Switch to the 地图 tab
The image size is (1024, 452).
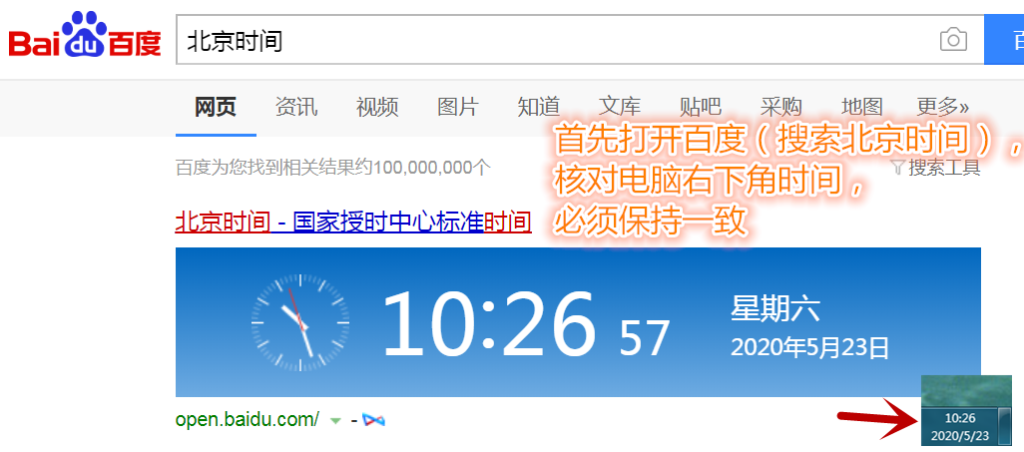(x=862, y=107)
